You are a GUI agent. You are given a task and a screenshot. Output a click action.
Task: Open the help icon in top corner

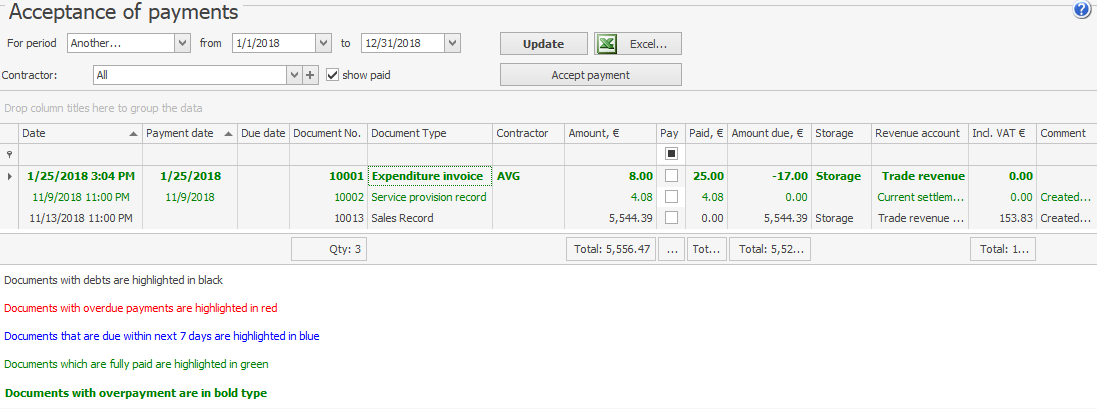[x=1081, y=10]
